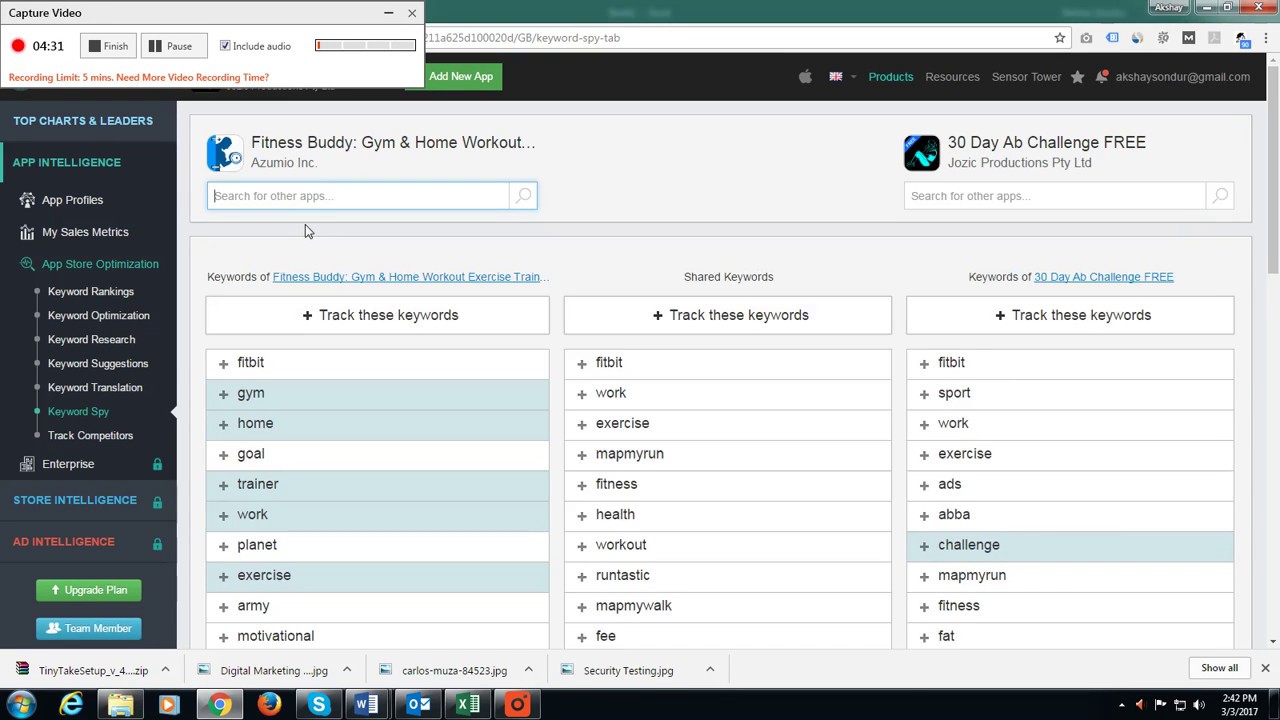Click search magnifier under 30 Day Ab Challenge
Viewport: 1280px width, 720px height.
[x=1219, y=196]
